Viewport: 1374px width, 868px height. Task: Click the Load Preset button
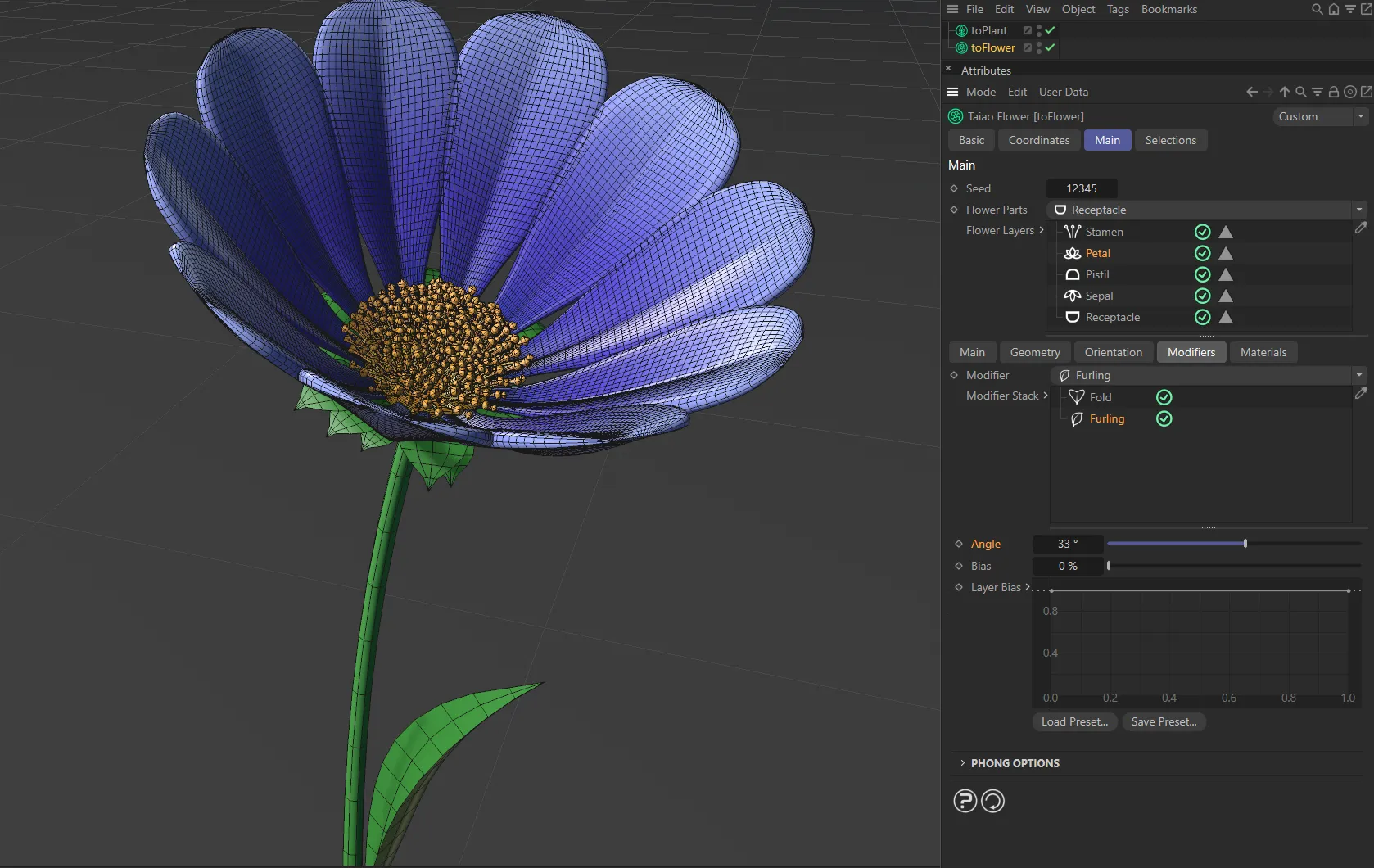[1074, 721]
